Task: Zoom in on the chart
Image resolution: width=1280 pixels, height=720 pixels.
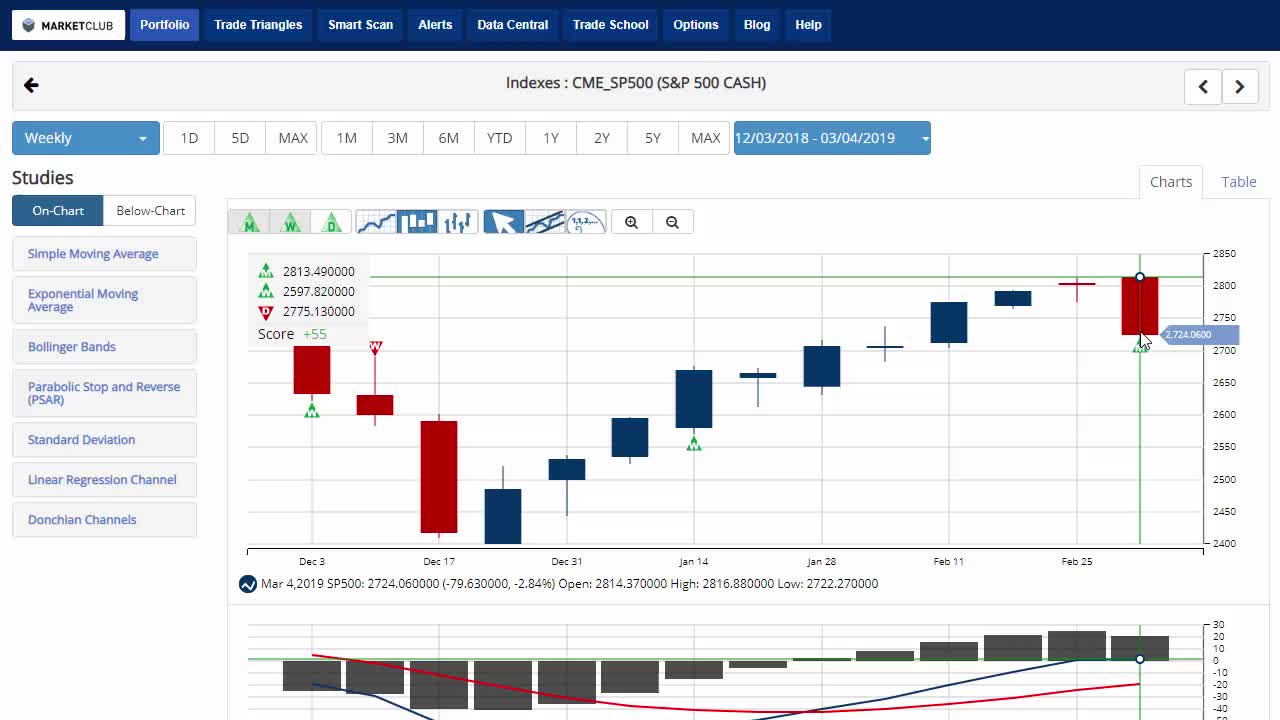Action: 631,222
